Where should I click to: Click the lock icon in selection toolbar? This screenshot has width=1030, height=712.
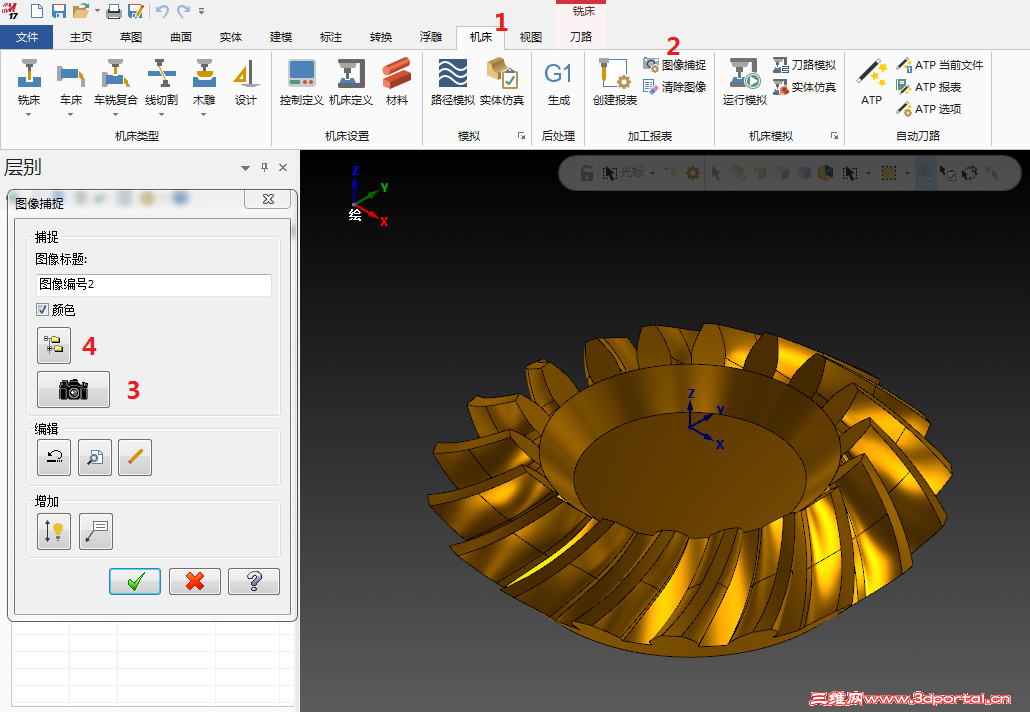click(x=587, y=173)
